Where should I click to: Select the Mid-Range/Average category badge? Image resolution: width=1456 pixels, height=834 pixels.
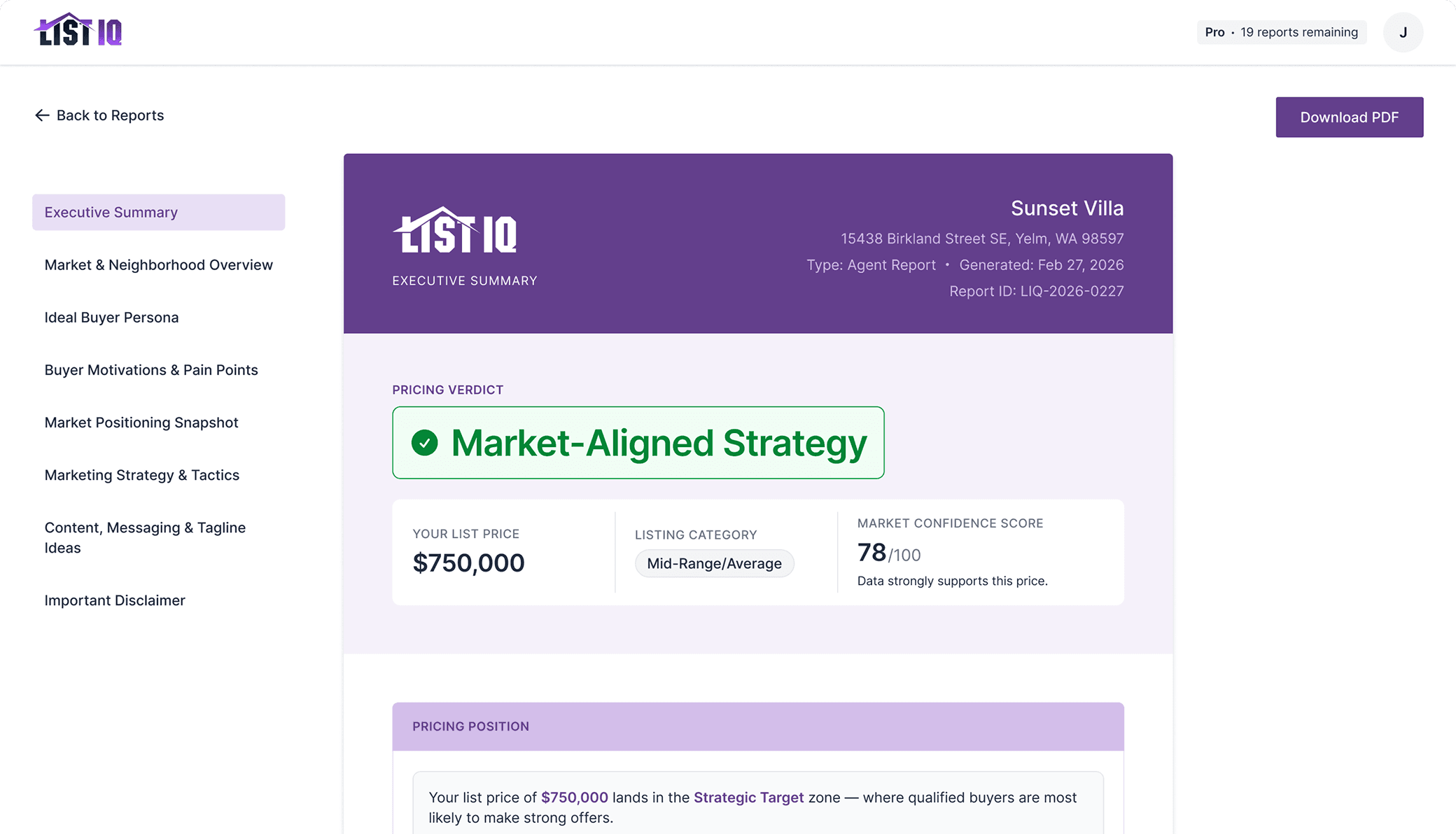[x=714, y=563]
